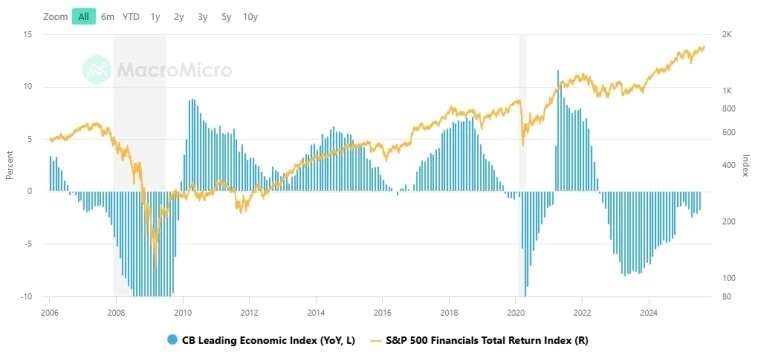Screen dimensions: 758x361
Task: Select the YTD zoom range
Action: (131, 16)
